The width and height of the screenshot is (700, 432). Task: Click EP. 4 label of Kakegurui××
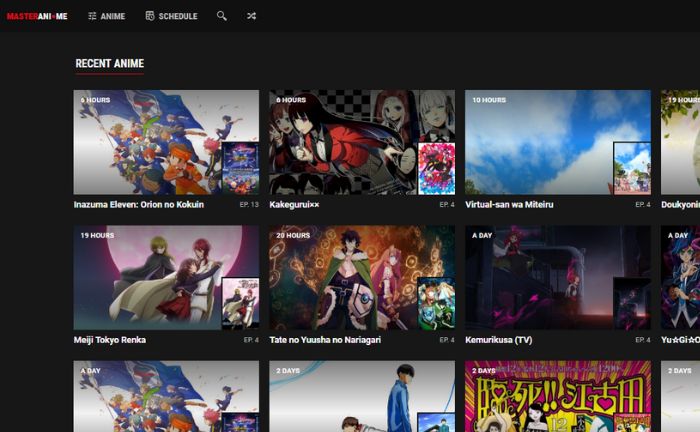[x=447, y=204]
